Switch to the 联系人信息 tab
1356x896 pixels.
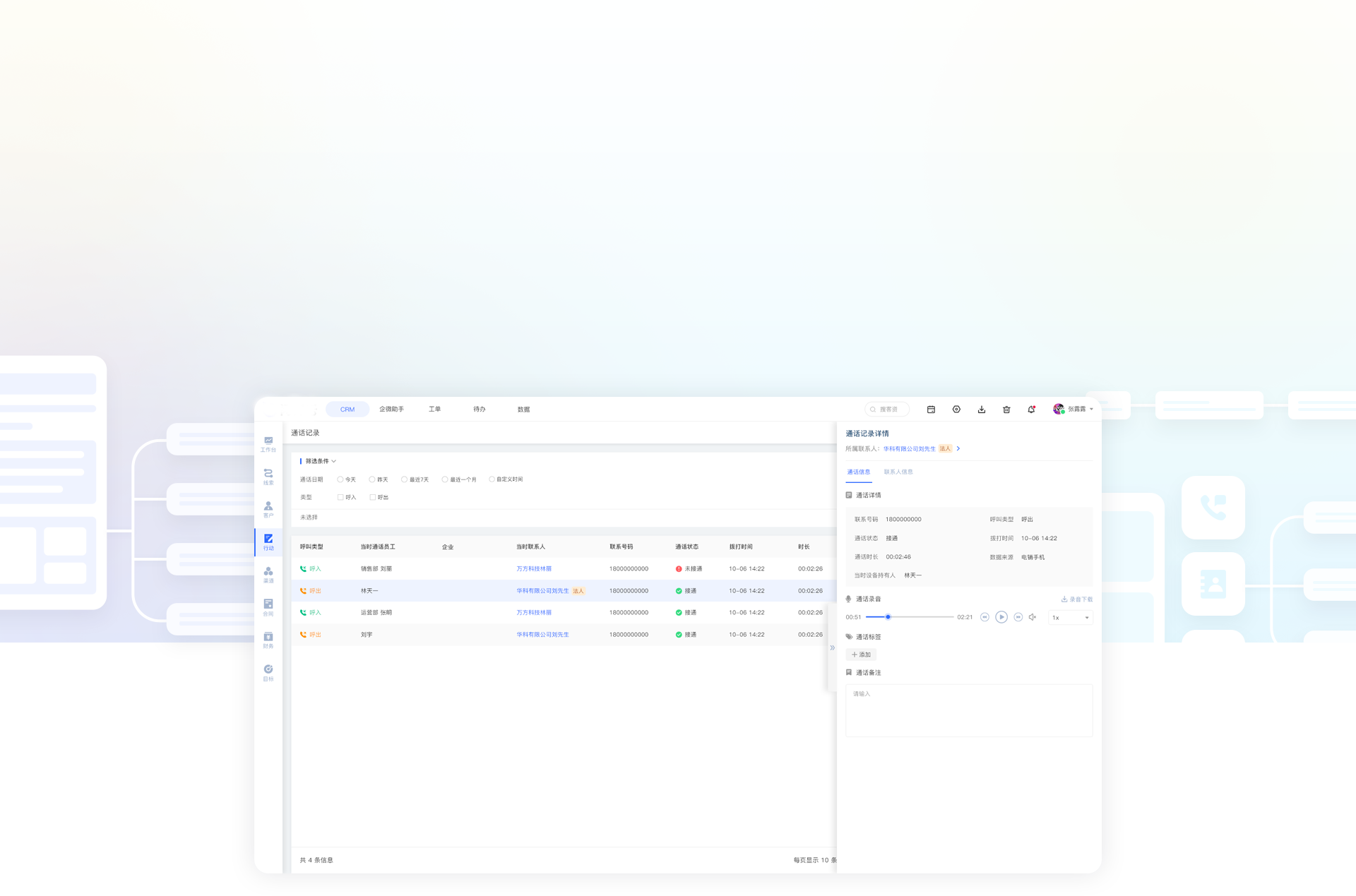[x=898, y=472]
